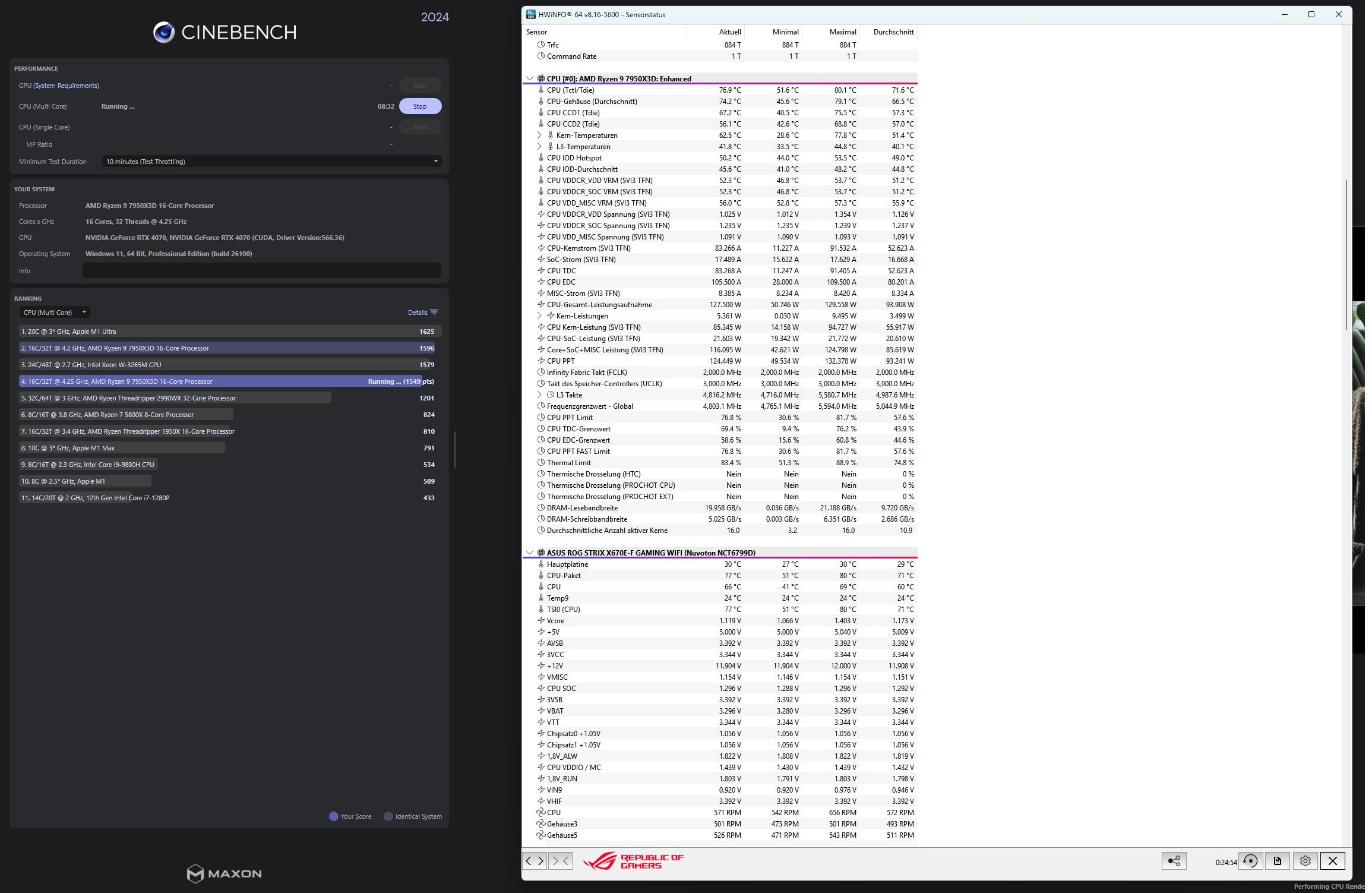Open the CPU (Multi Core) ranking dropdown

click(x=55, y=313)
